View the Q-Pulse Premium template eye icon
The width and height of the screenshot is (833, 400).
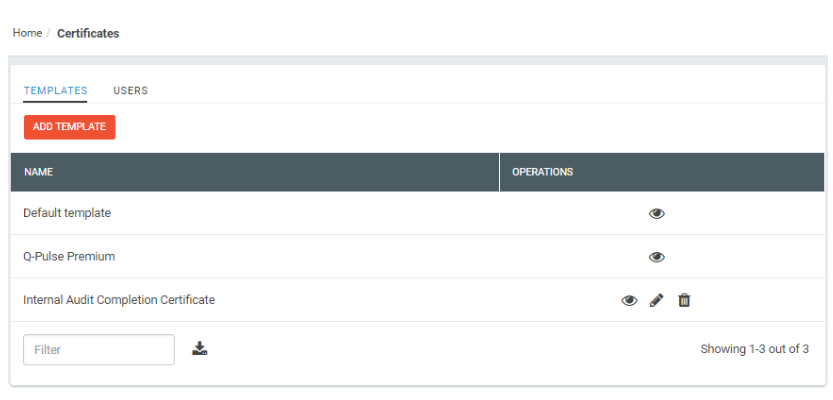(x=657, y=257)
